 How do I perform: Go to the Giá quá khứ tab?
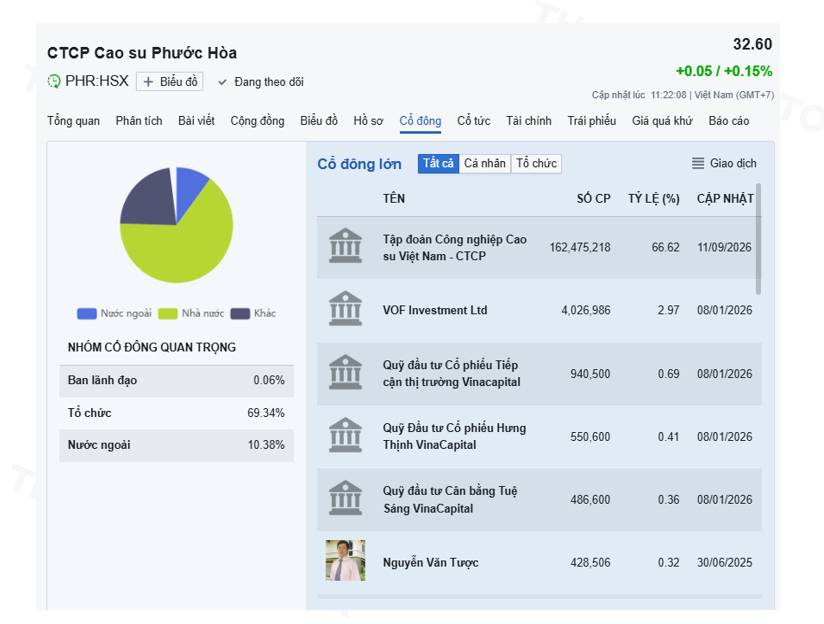(x=662, y=121)
